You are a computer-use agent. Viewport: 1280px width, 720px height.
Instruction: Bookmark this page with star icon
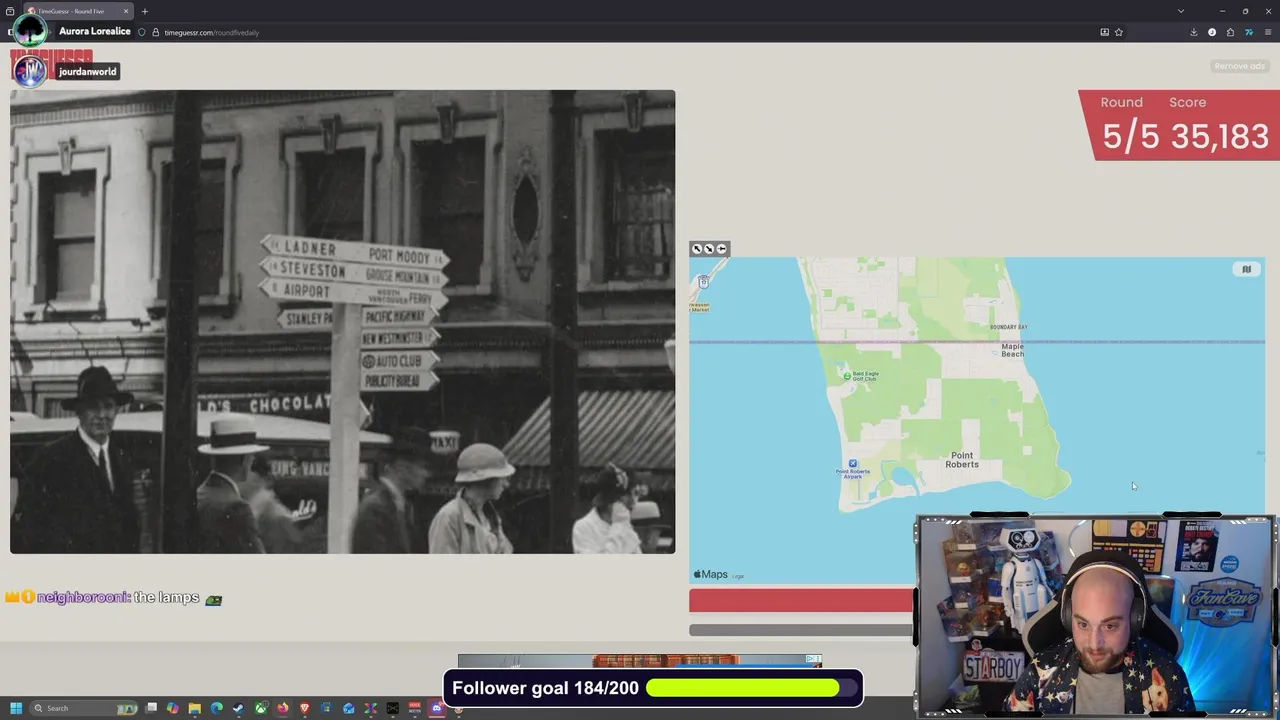tap(1118, 32)
